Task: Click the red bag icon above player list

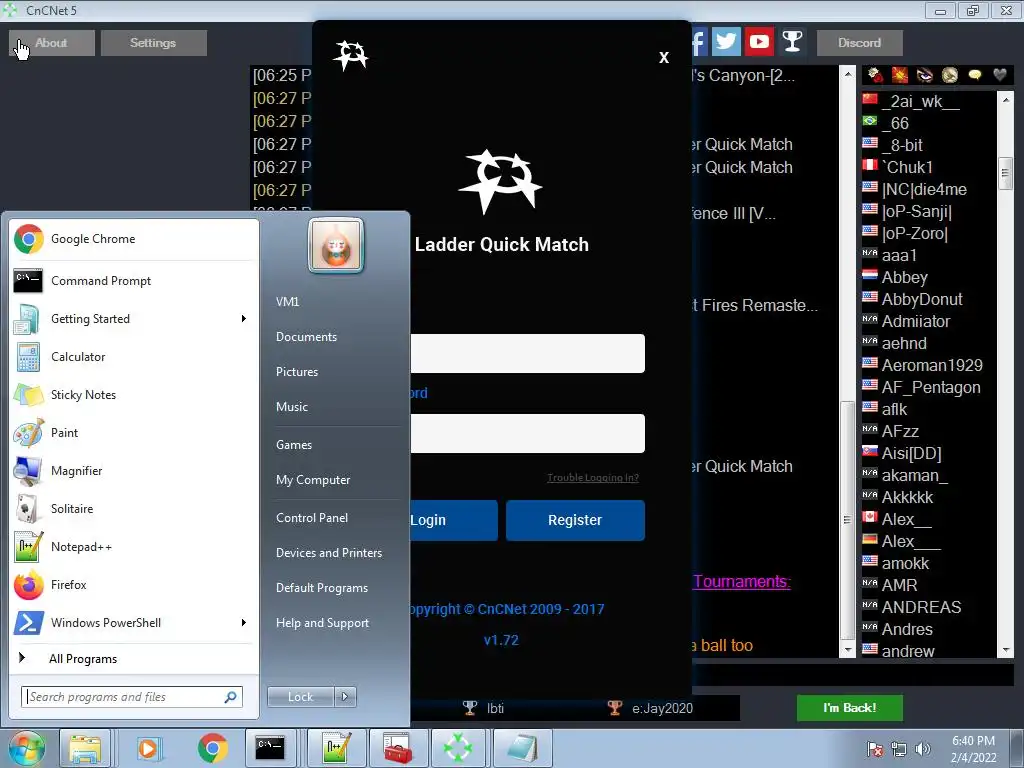Action: [x=875, y=75]
